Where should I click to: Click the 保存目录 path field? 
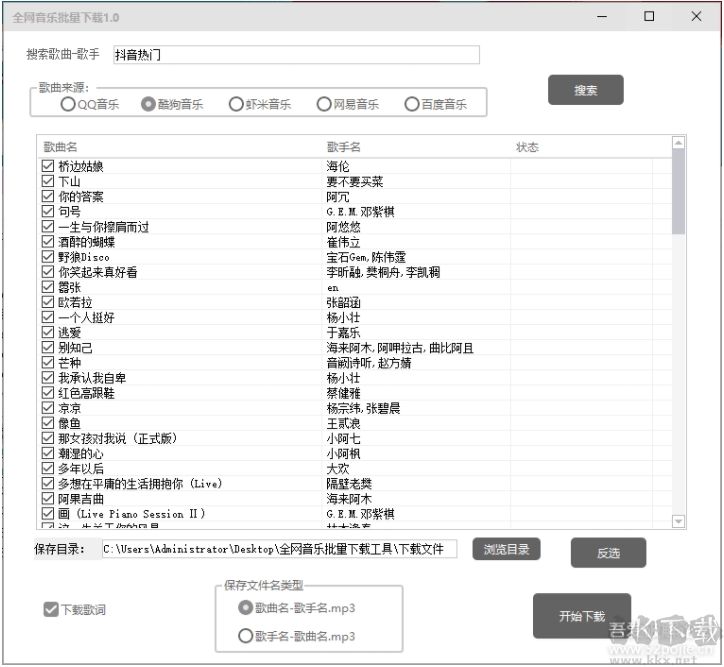click(x=279, y=549)
